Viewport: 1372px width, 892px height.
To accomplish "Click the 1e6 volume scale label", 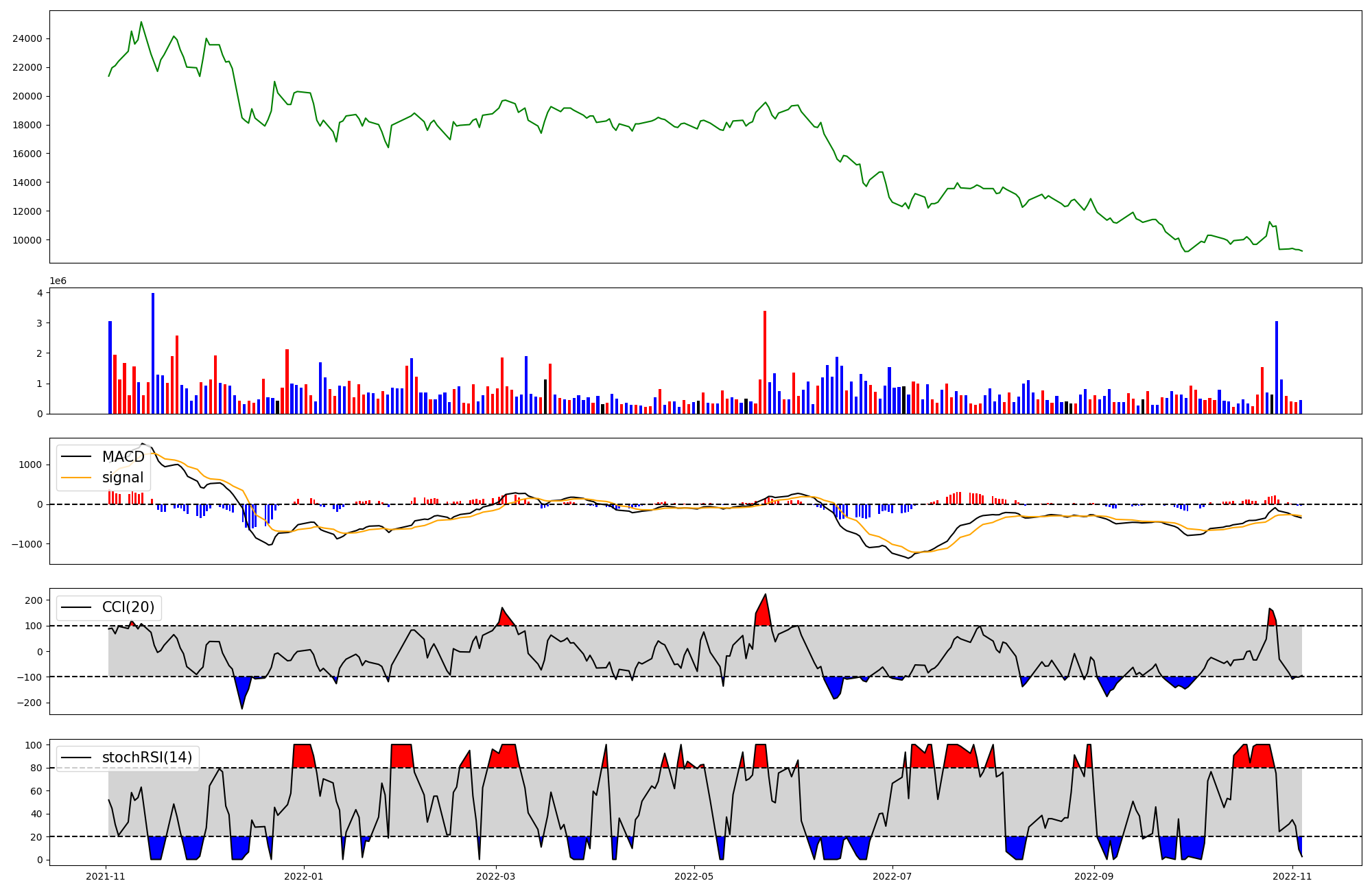I will click(58, 281).
